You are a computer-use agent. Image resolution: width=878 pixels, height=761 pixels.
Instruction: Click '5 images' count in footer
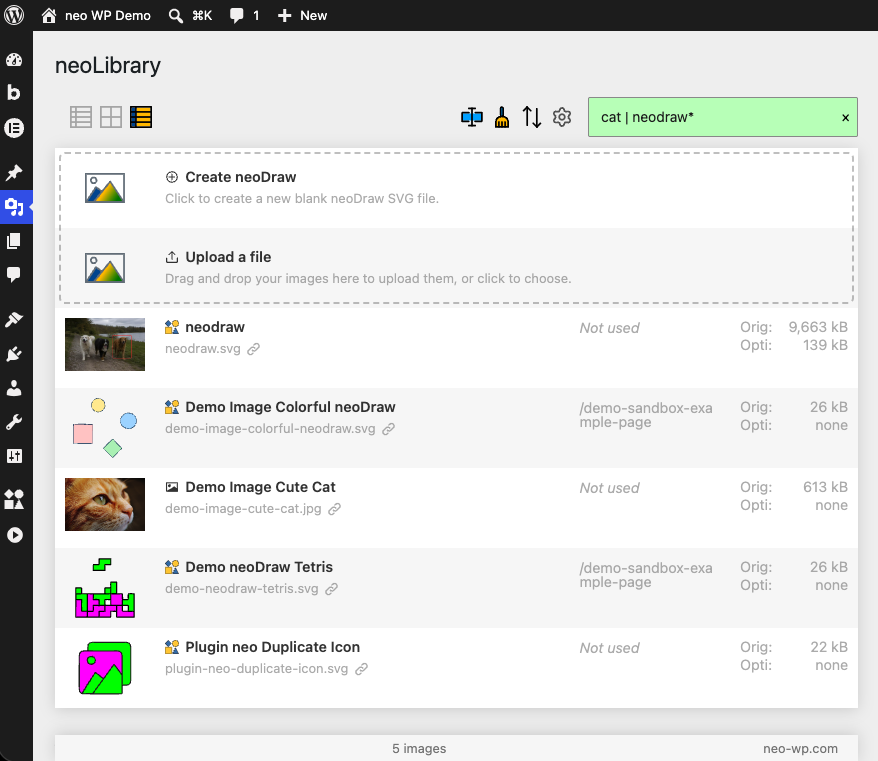[x=419, y=749]
